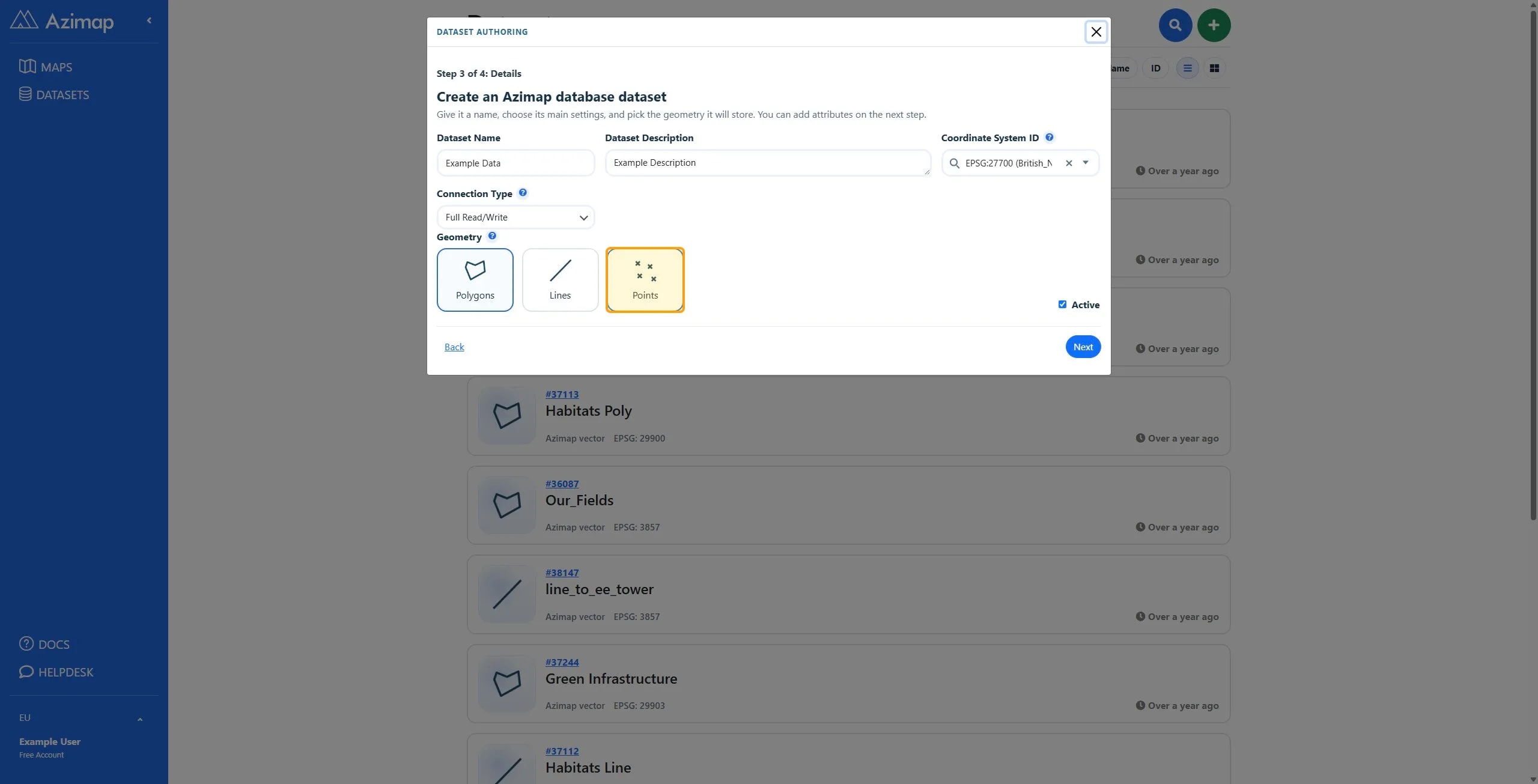
Task: Select the Polygons geometry option
Action: pos(475,280)
